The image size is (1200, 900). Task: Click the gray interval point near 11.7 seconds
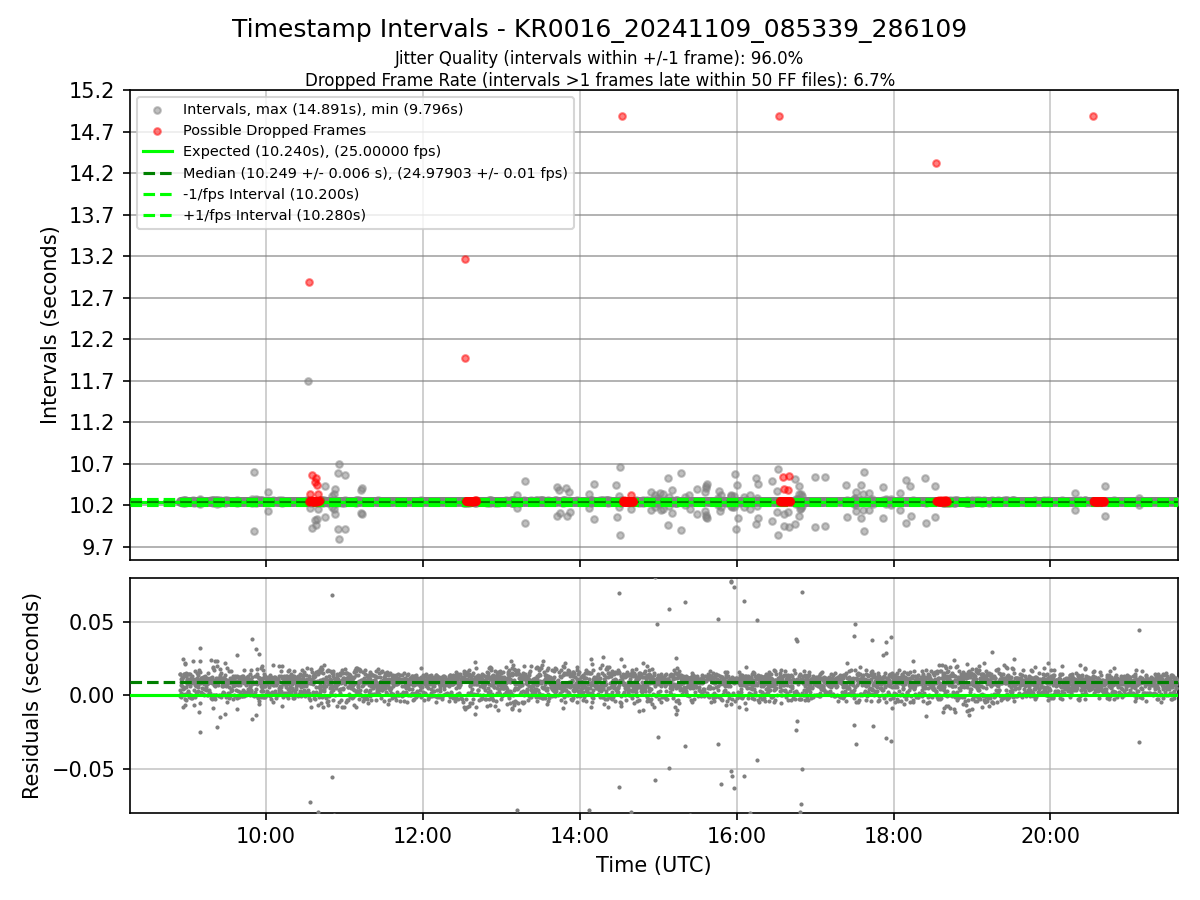click(x=308, y=381)
